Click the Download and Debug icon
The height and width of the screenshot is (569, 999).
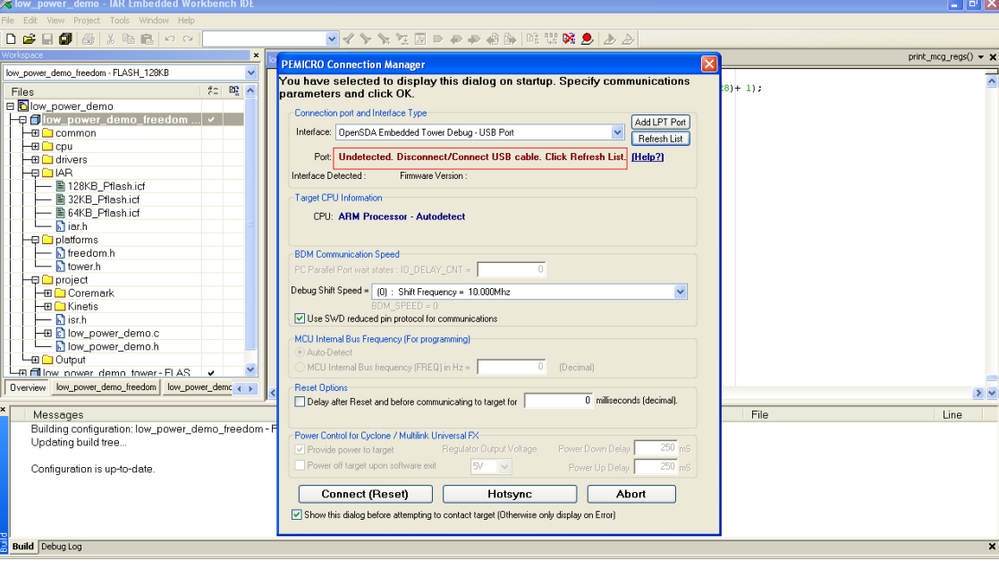(610, 40)
